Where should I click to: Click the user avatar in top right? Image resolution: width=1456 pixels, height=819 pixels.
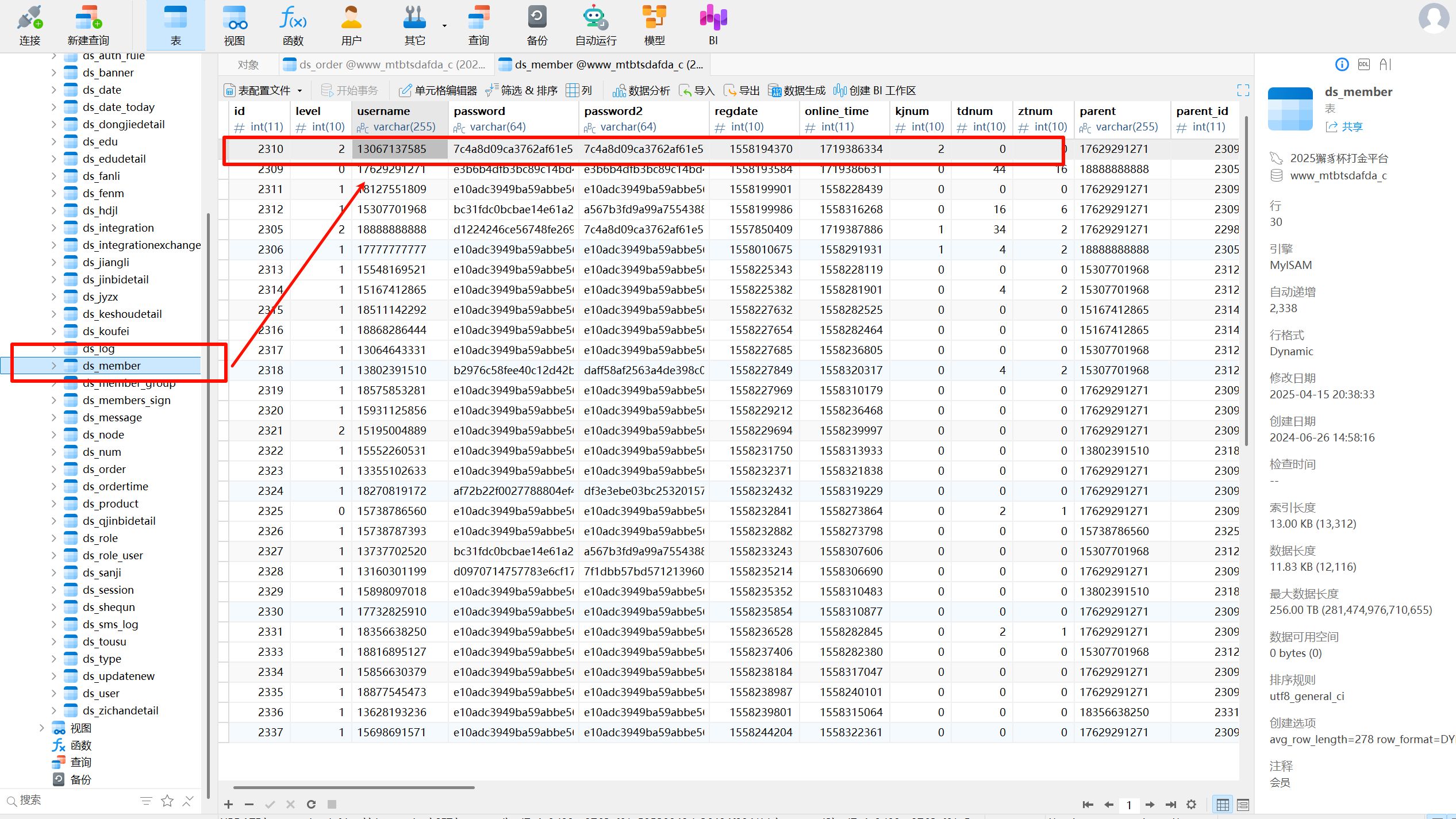click(1434, 18)
